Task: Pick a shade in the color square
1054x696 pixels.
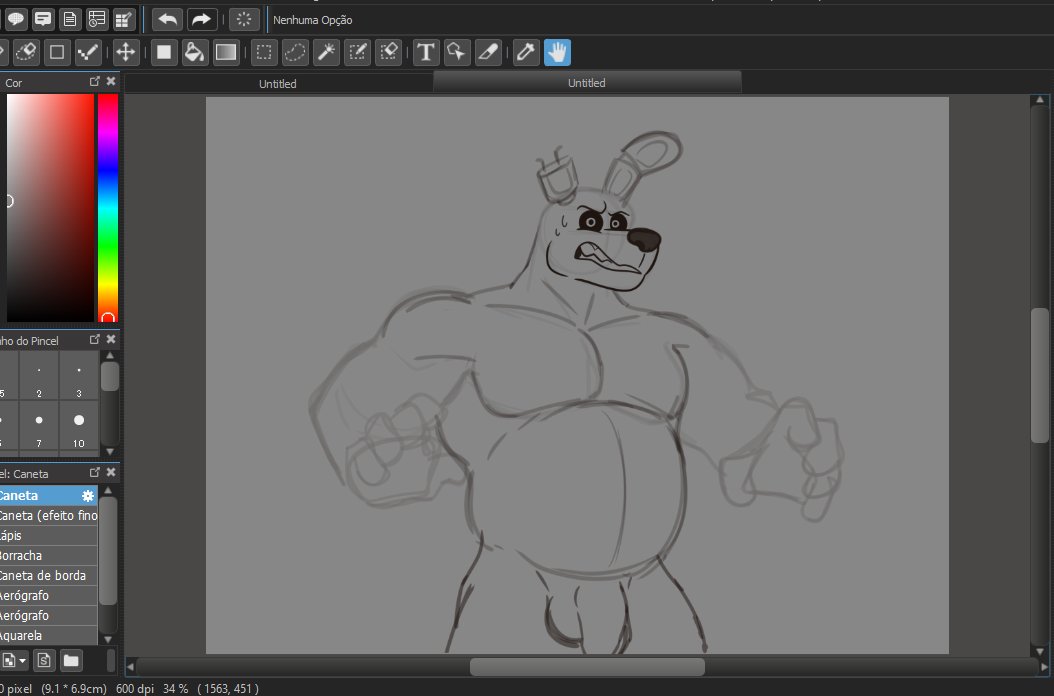Action: 50,208
